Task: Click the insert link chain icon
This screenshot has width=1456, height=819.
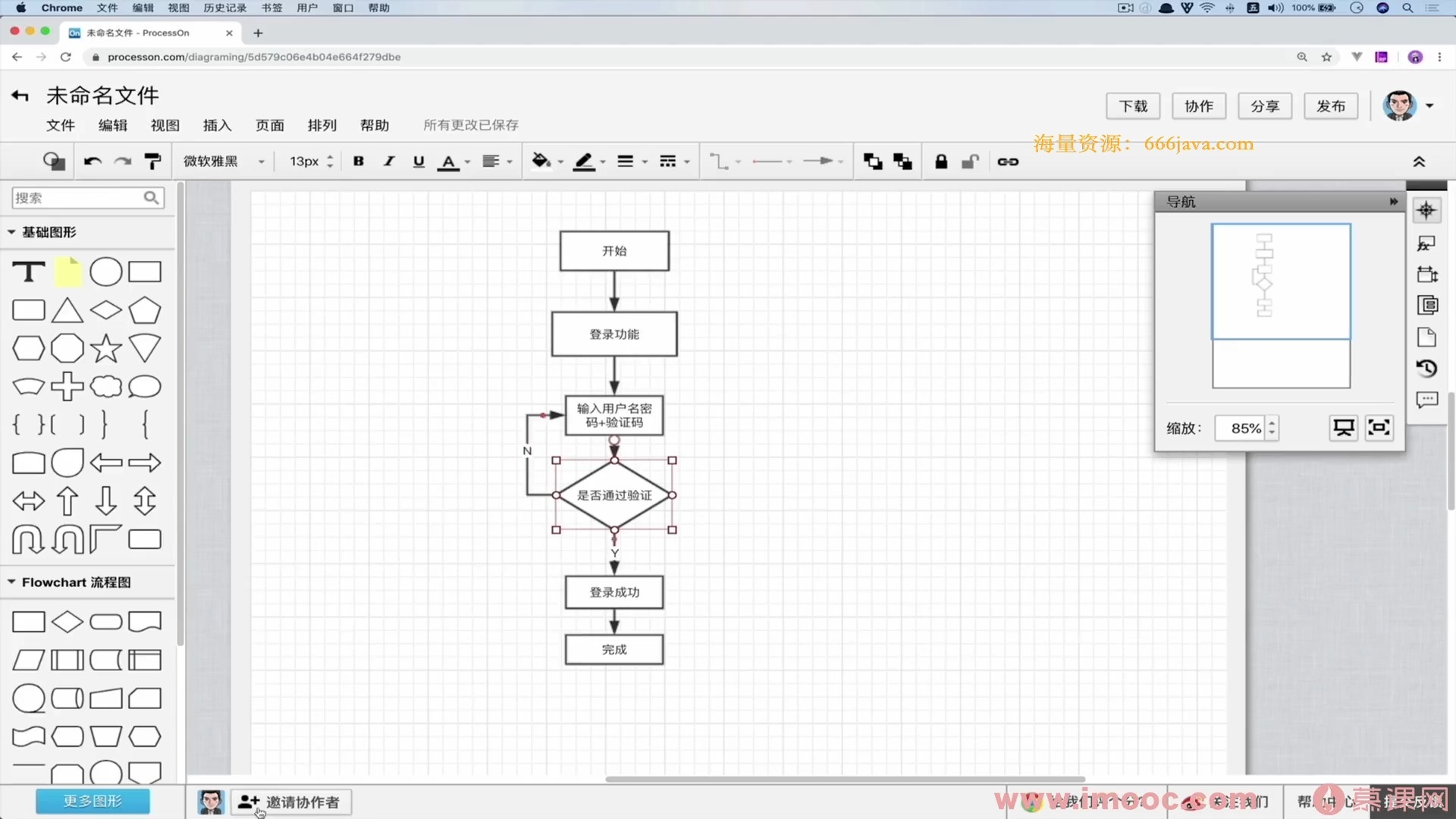Action: [1008, 162]
